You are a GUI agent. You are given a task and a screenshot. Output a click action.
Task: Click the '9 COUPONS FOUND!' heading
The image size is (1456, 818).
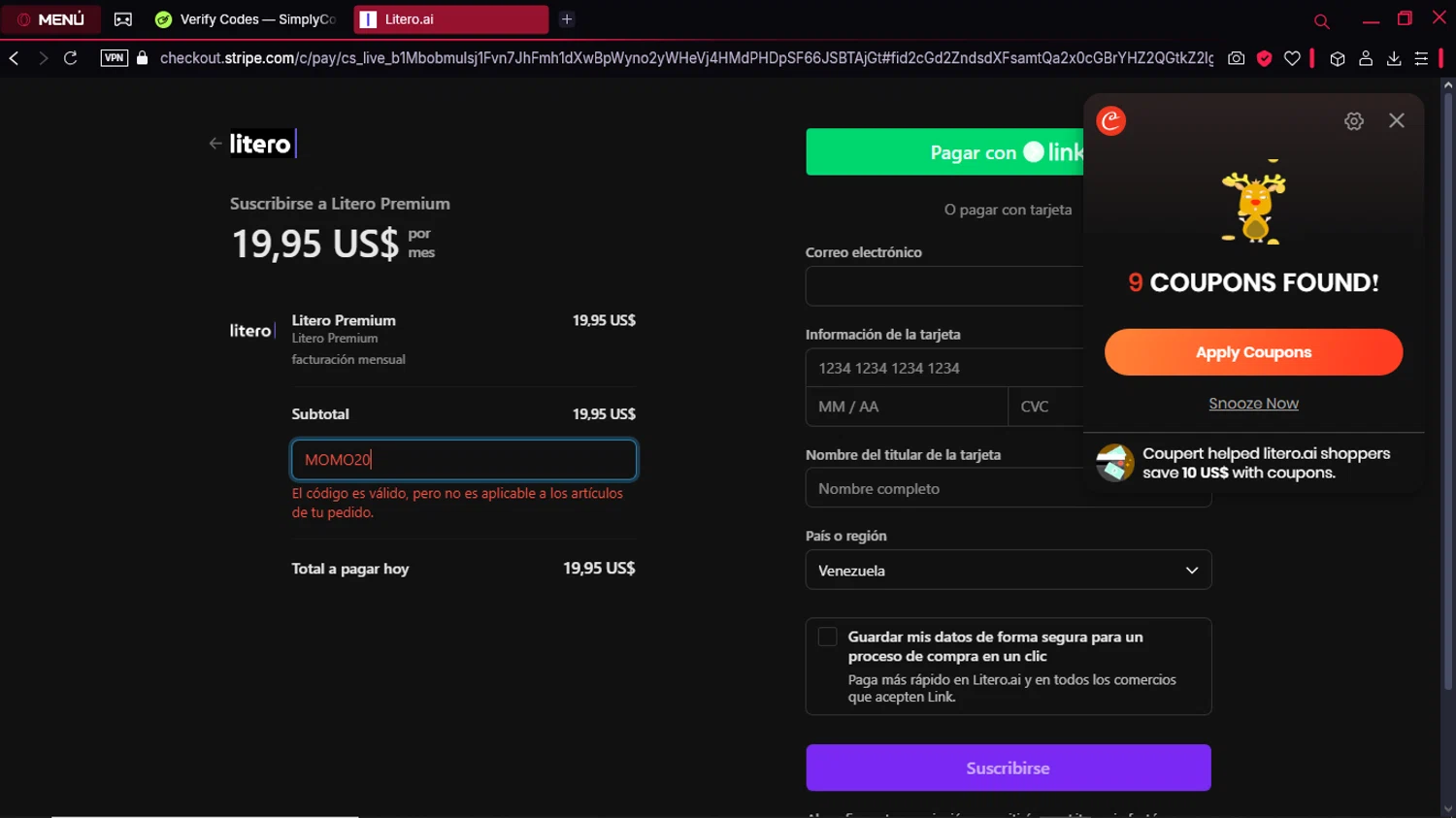(x=1253, y=282)
